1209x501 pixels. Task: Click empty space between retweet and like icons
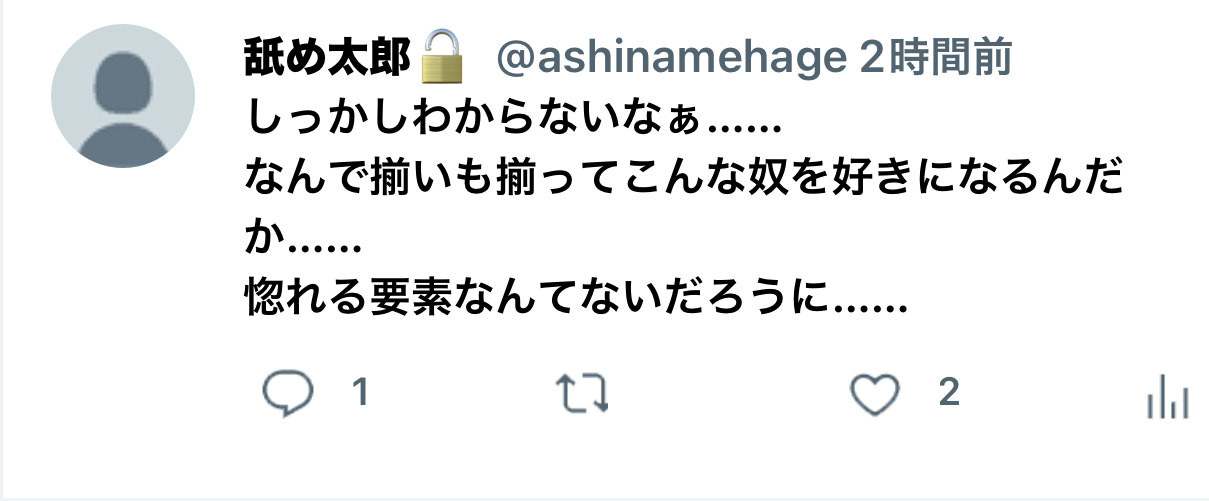coord(728,395)
